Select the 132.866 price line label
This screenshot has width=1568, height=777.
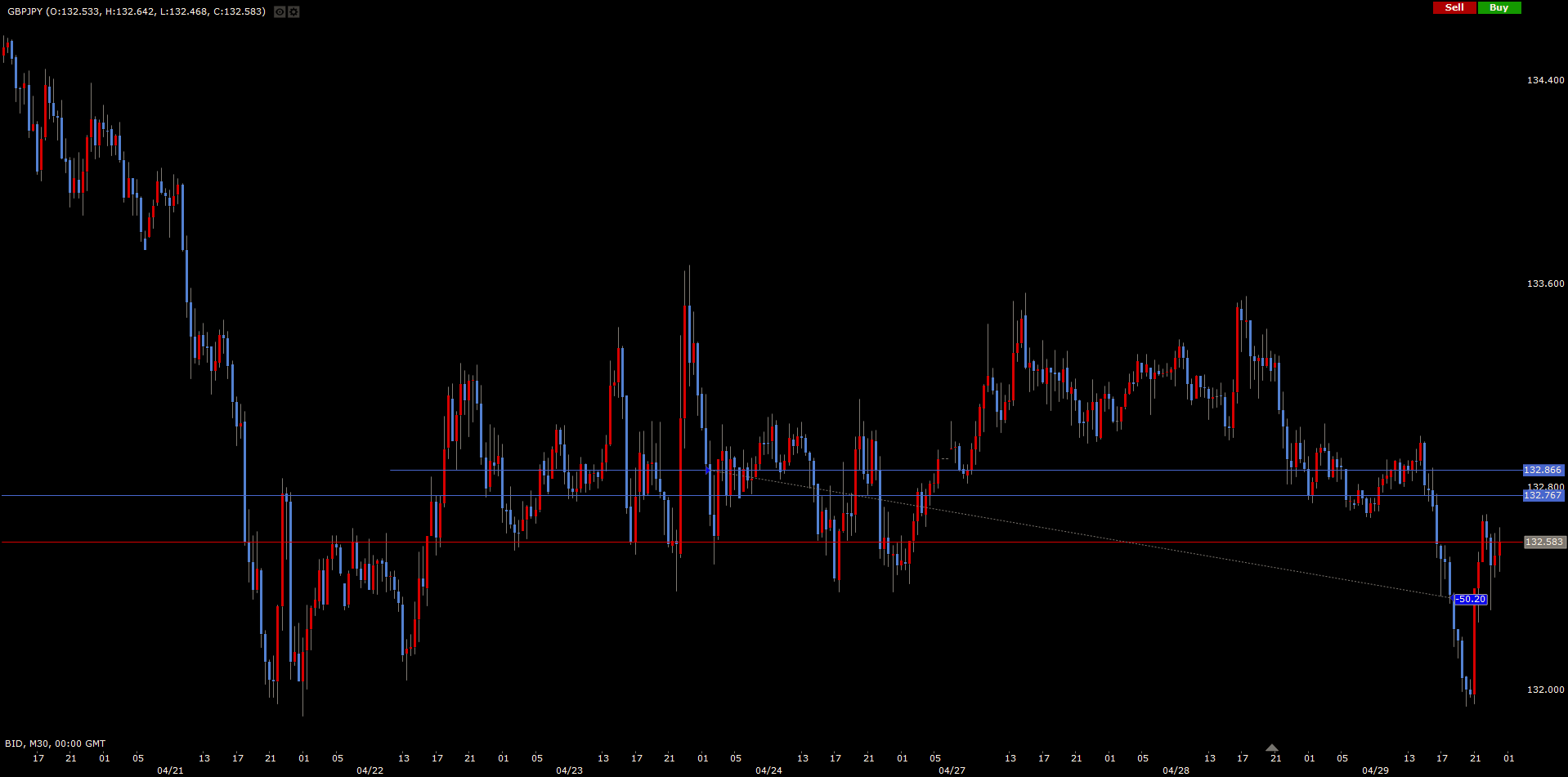(1543, 470)
